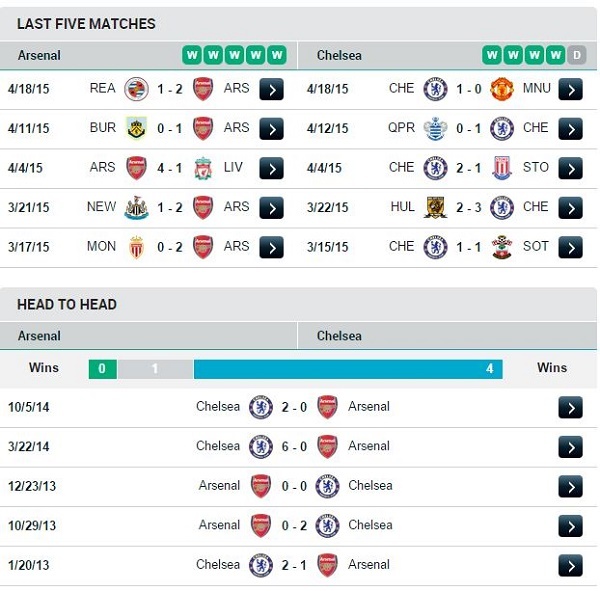Click the Newcastle club crest
The image size is (600, 591).
(136, 207)
